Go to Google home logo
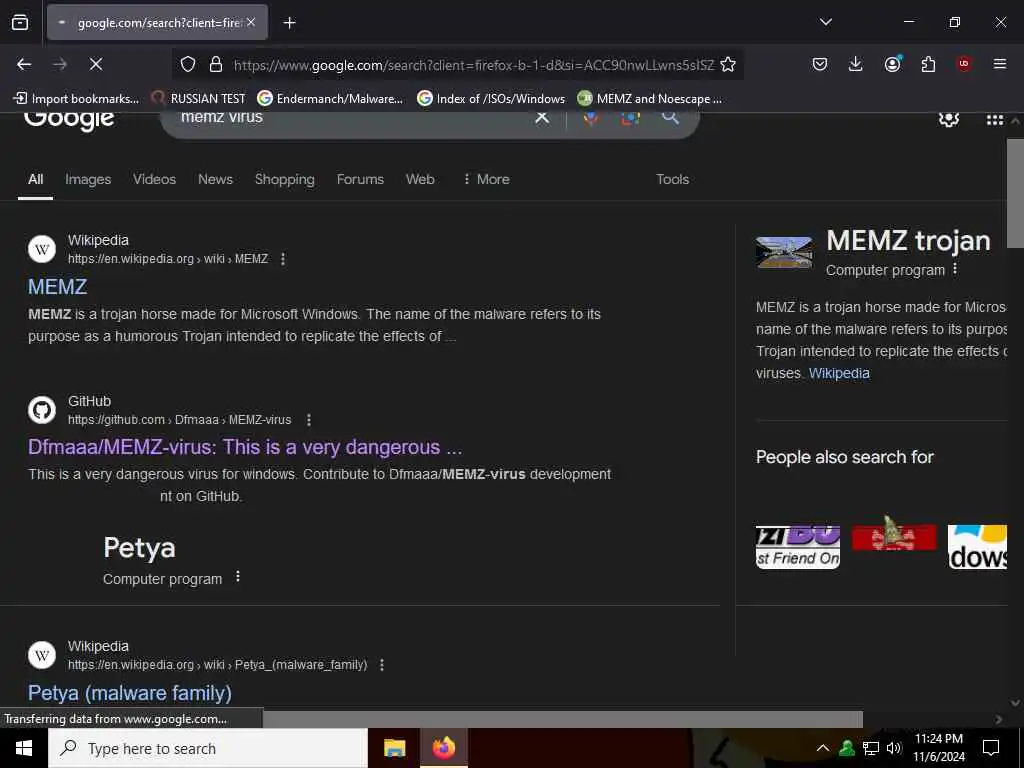Image resolution: width=1024 pixels, height=768 pixels. (69, 120)
